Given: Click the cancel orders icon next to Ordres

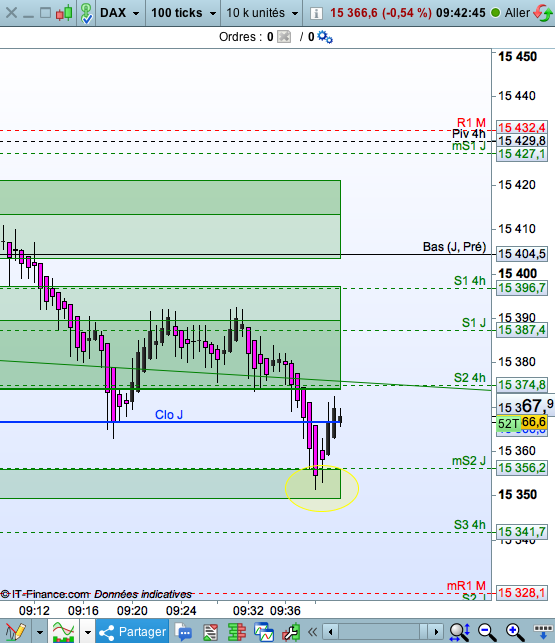Looking at the screenshot, I should point(284,37).
